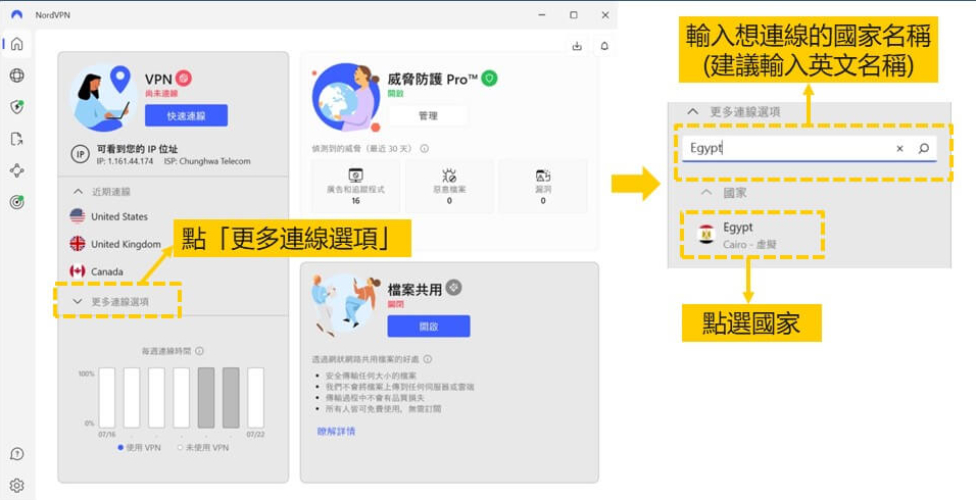Open the globe server map icon
Image resolution: width=976 pixels, height=500 pixels.
pos(16,76)
